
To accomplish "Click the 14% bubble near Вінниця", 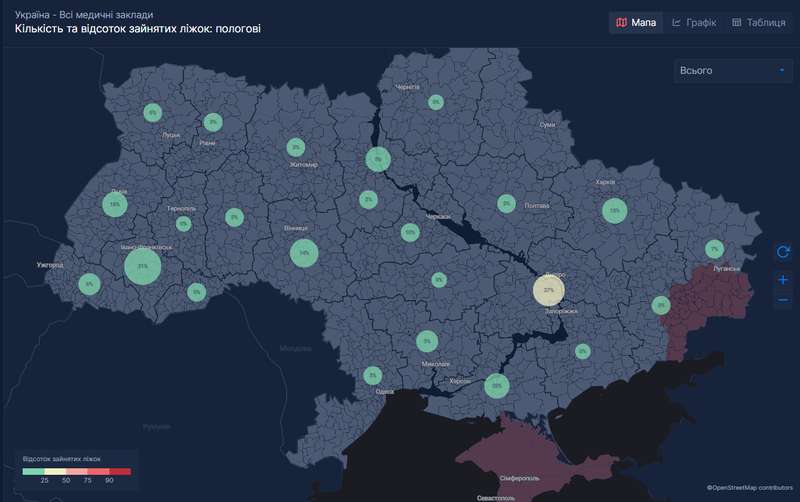I will click(303, 254).
